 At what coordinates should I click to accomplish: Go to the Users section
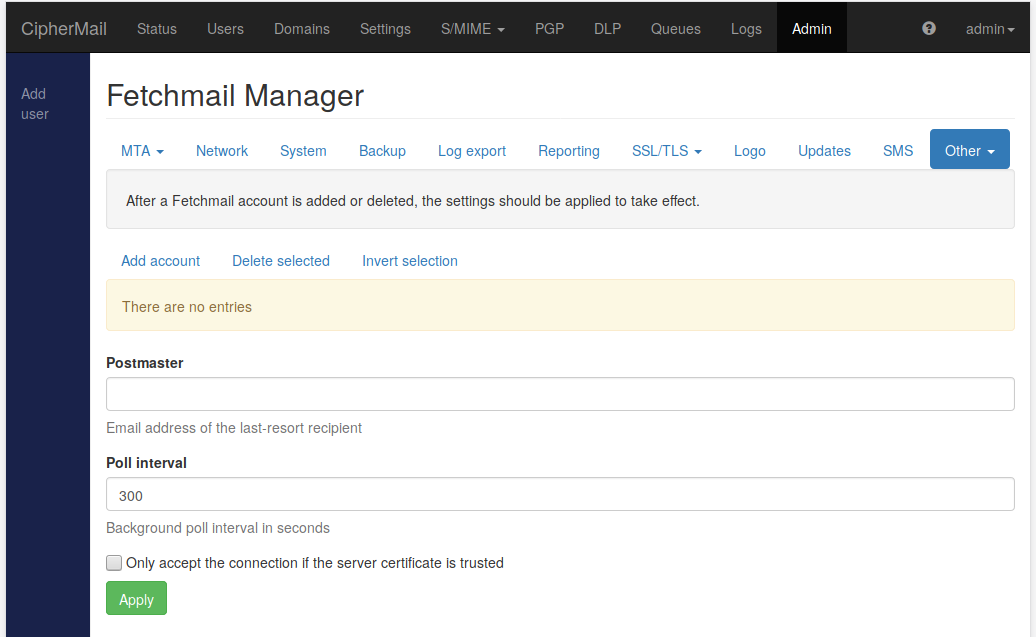(225, 28)
